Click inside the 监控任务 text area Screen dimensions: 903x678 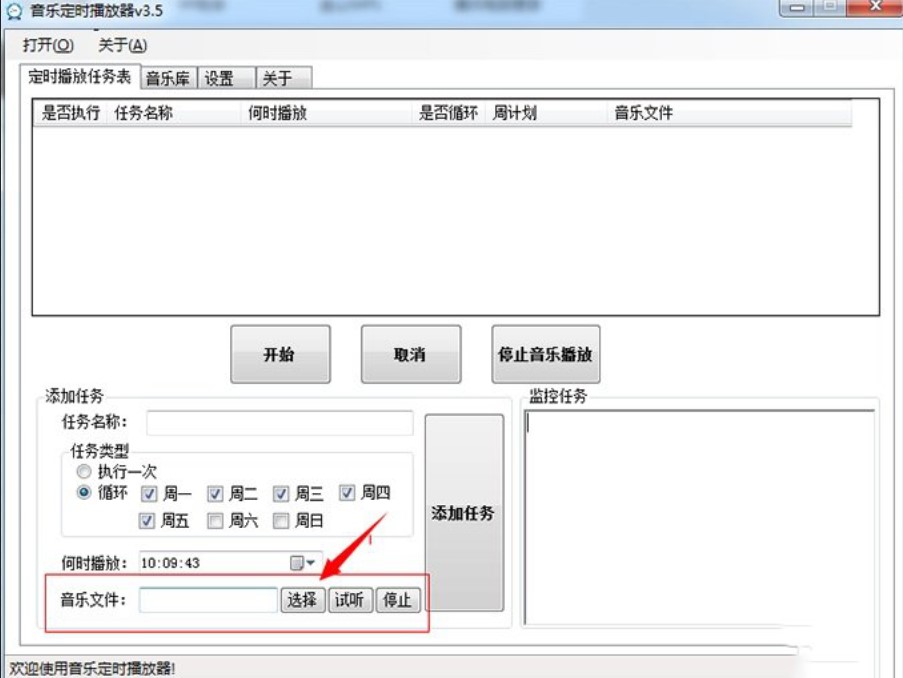coord(700,517)
